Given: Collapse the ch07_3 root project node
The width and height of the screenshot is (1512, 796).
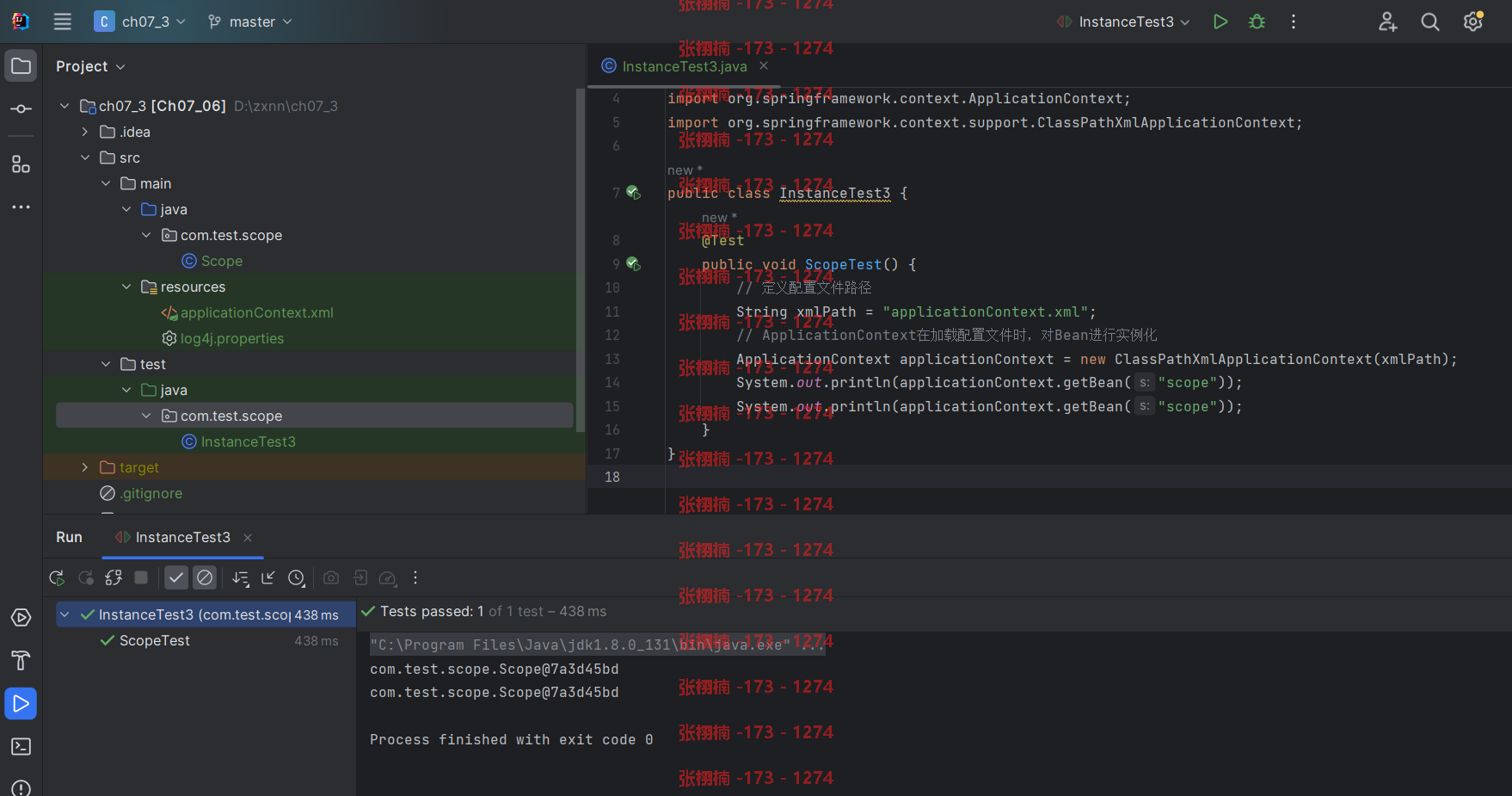Looking at the screenshot, I should [x=65, y=106].
